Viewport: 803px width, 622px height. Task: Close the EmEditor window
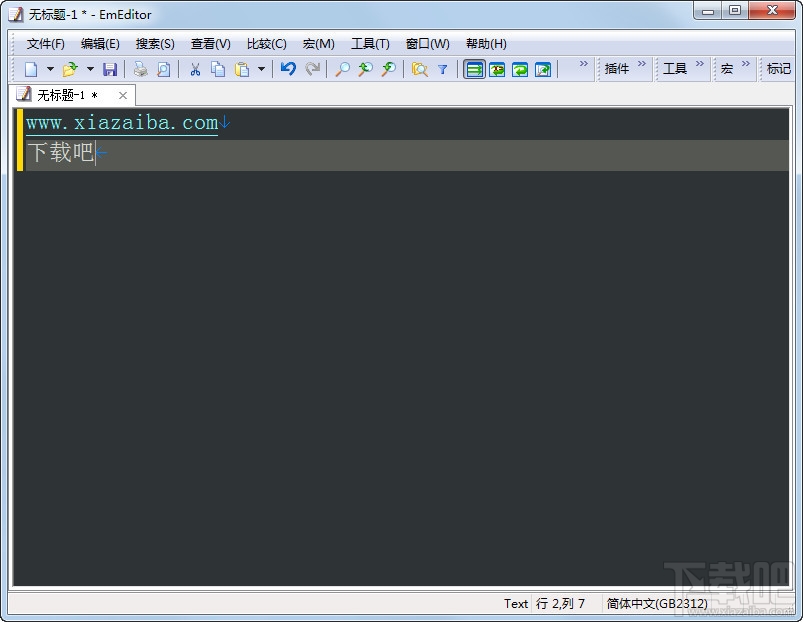click(x=772, y=10)
